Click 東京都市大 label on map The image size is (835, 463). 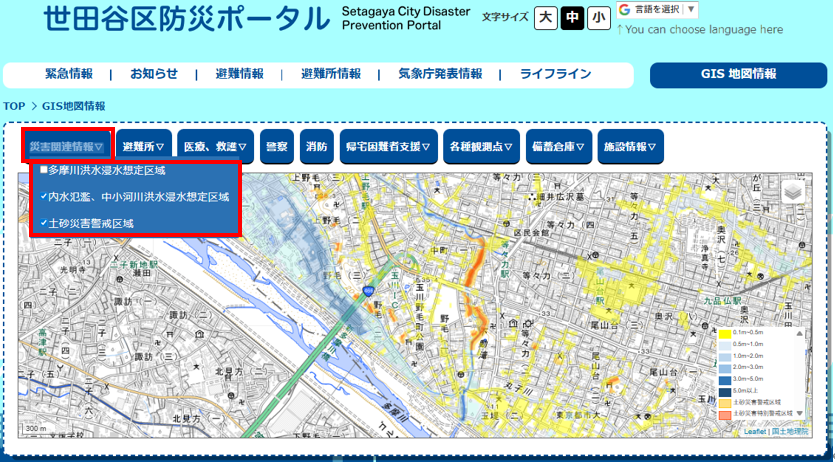point(578,415)
